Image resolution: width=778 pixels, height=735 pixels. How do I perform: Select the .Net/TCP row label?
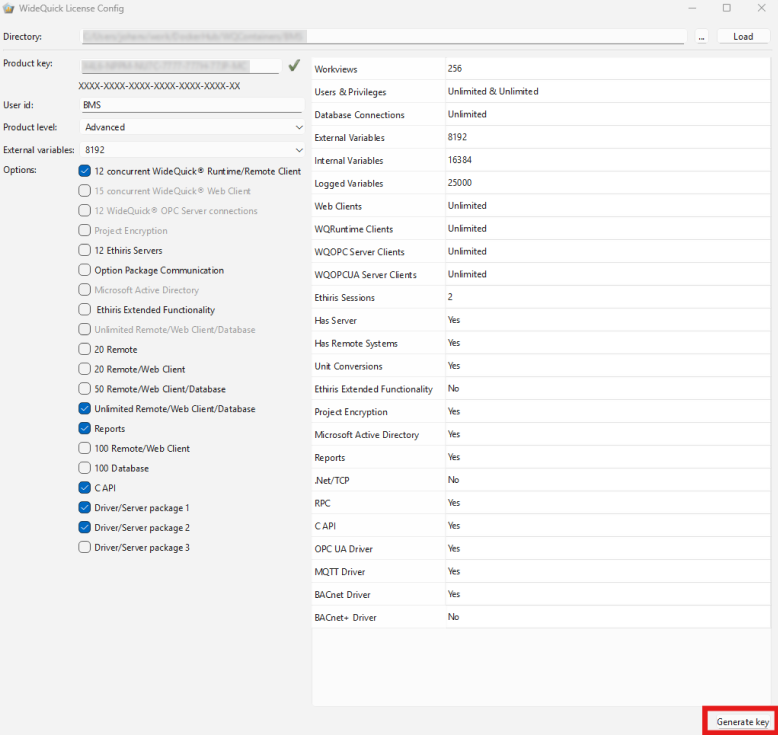(x=331, y=480)
